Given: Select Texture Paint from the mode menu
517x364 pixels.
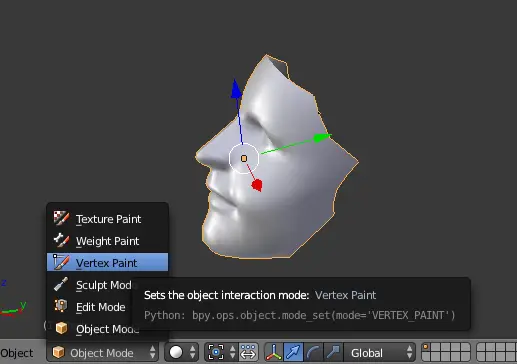Looking at the screenshot, I should coord(107,219).
